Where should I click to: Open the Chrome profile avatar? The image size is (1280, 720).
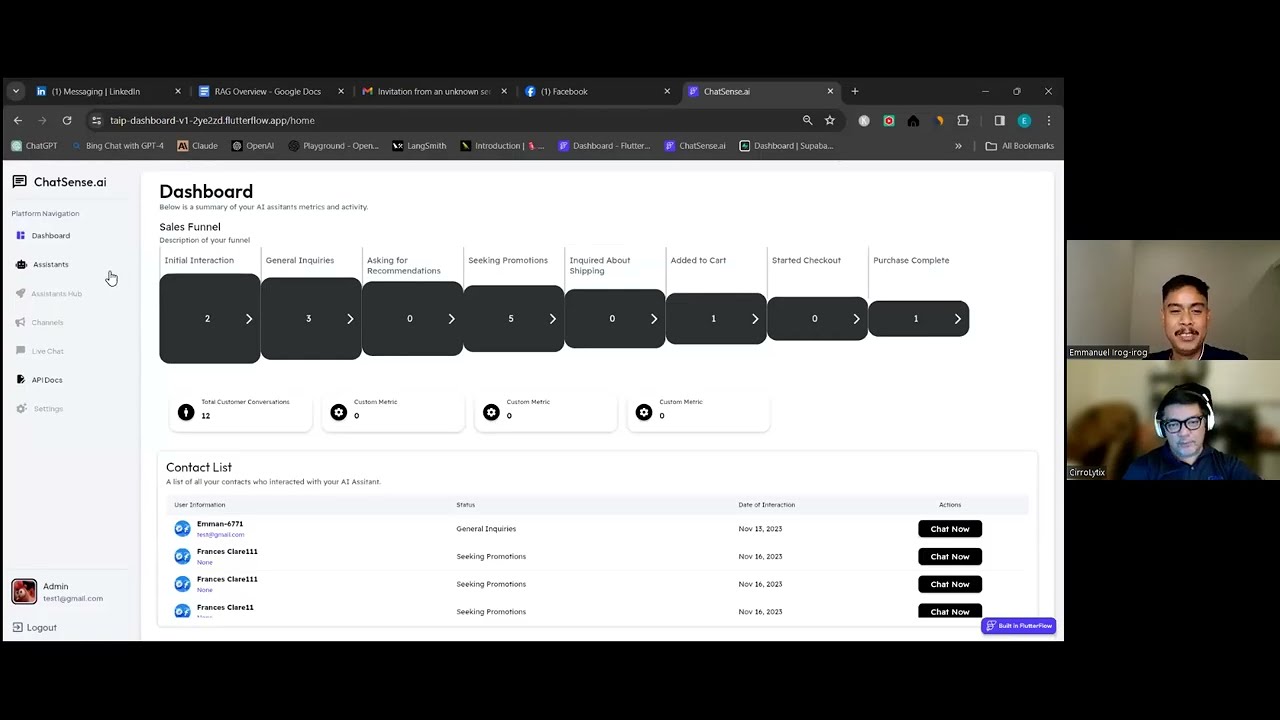[x=1024, y=120]
